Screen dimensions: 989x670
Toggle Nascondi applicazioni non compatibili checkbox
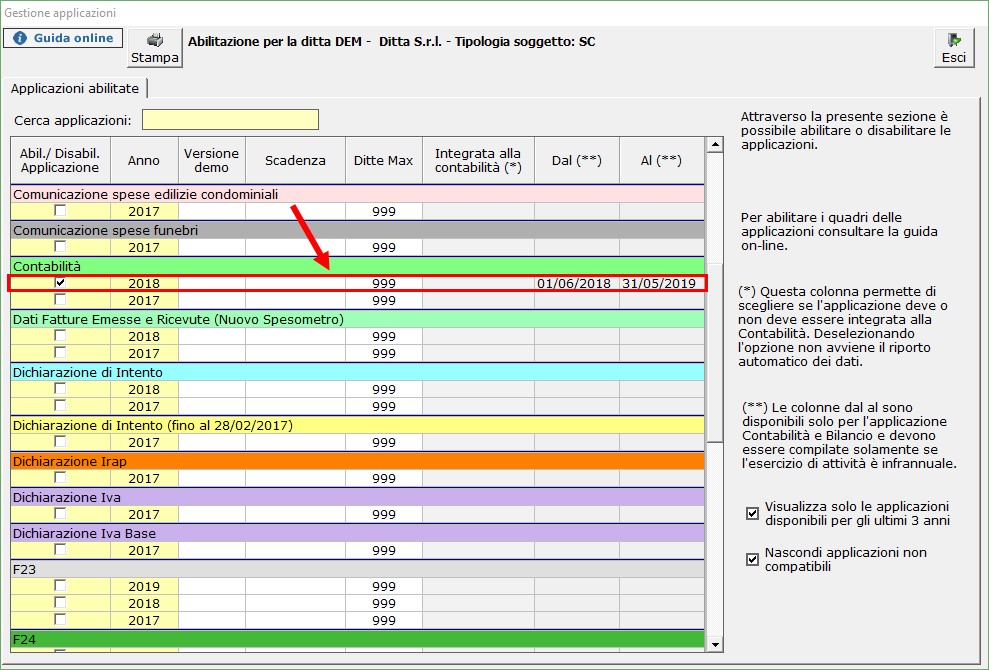coord(752,560)
